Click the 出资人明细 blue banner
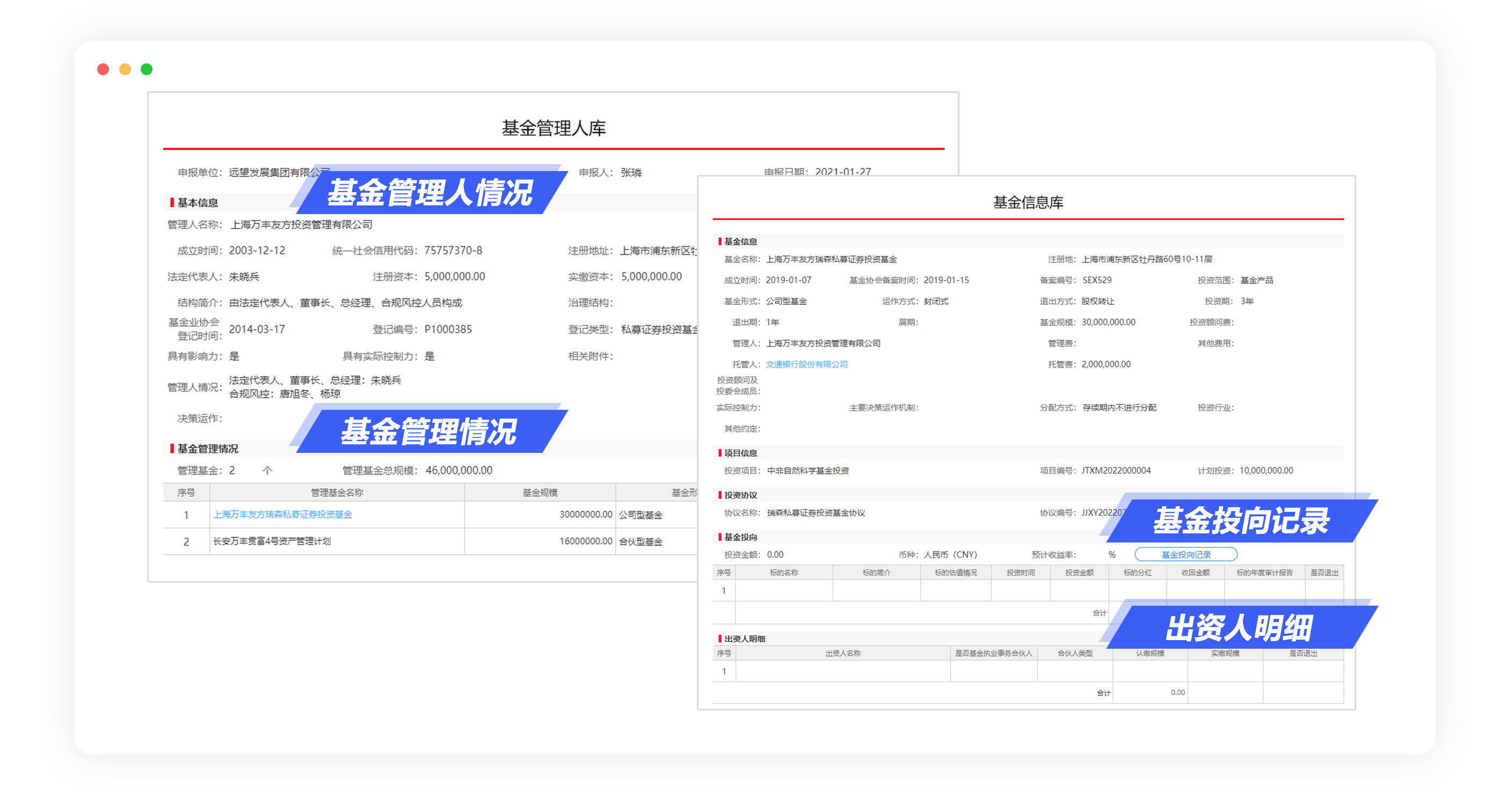The width and height of the screenshot is (1512, 799). click(x=1241, y=627)
